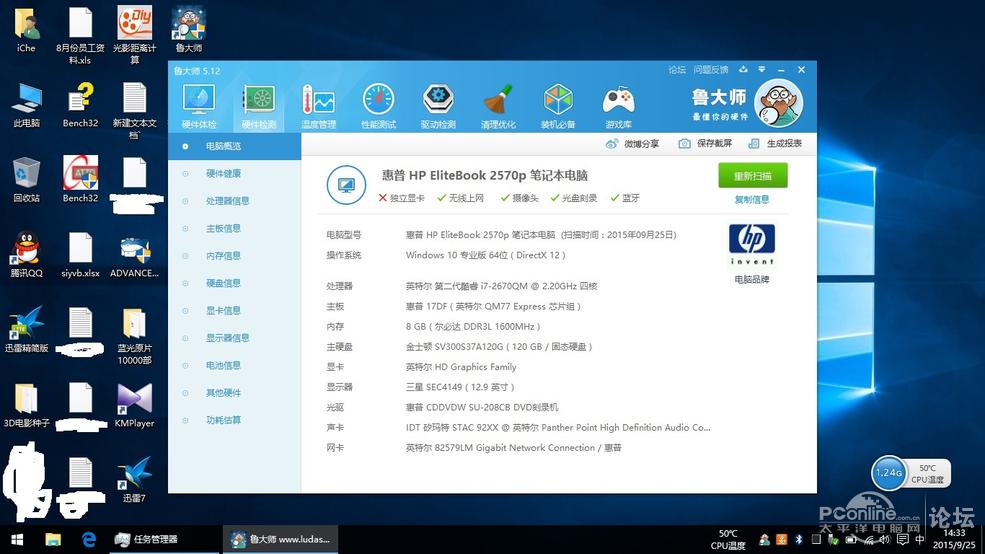Click the 英特尔 HD Graphics Family text
Screen dimensions: 985x554
tap(461, 367)
